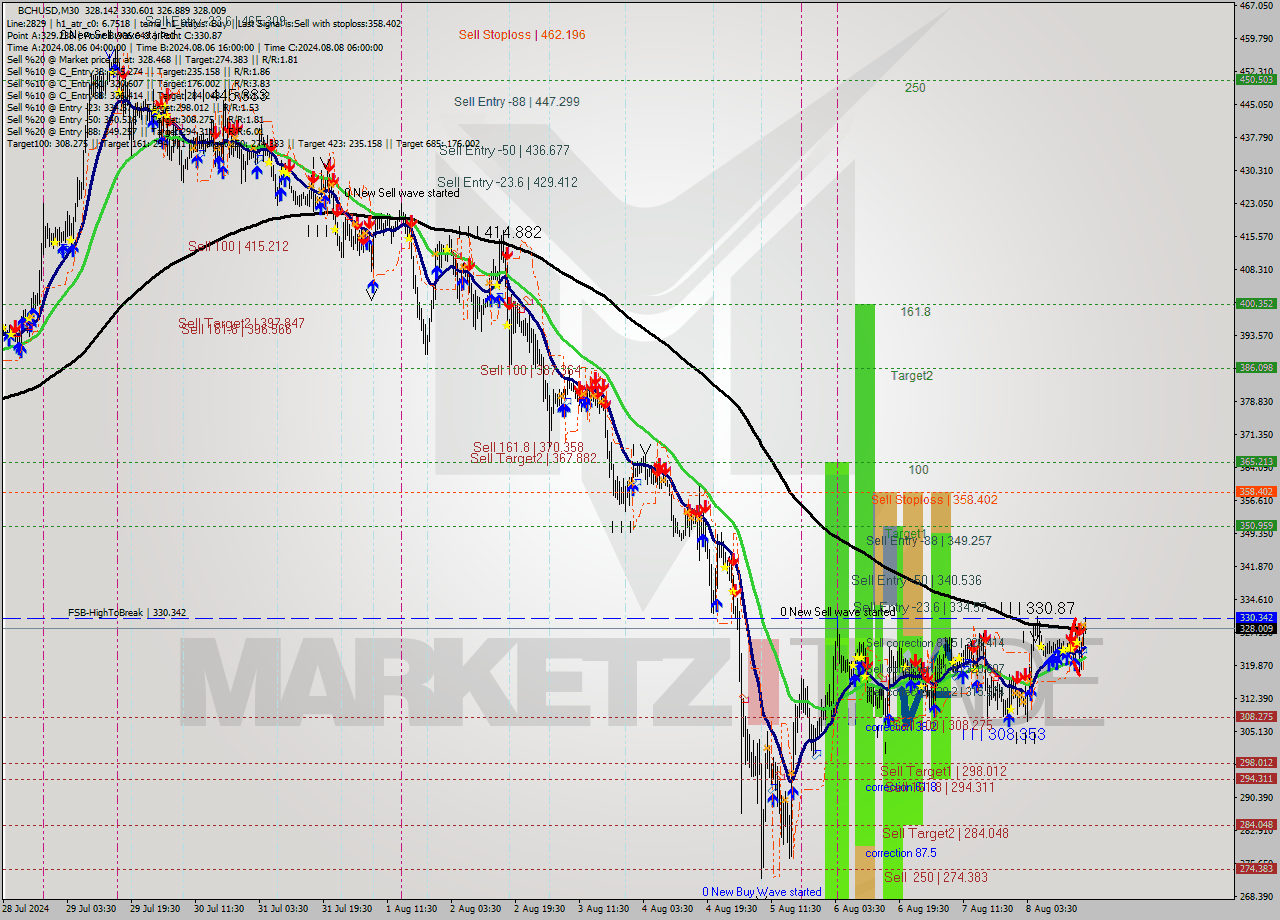
Task: Click the '| | | 330.87' label
Action: click(x=1037, y=608)
